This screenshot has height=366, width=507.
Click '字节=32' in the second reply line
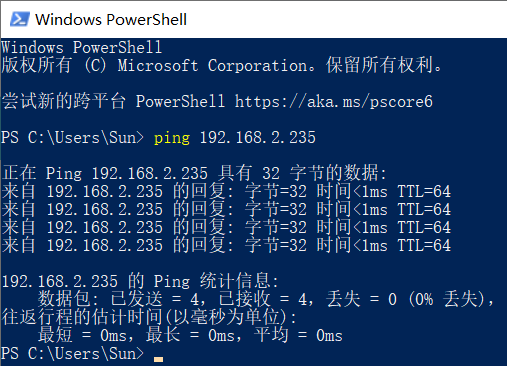[276, 209]
